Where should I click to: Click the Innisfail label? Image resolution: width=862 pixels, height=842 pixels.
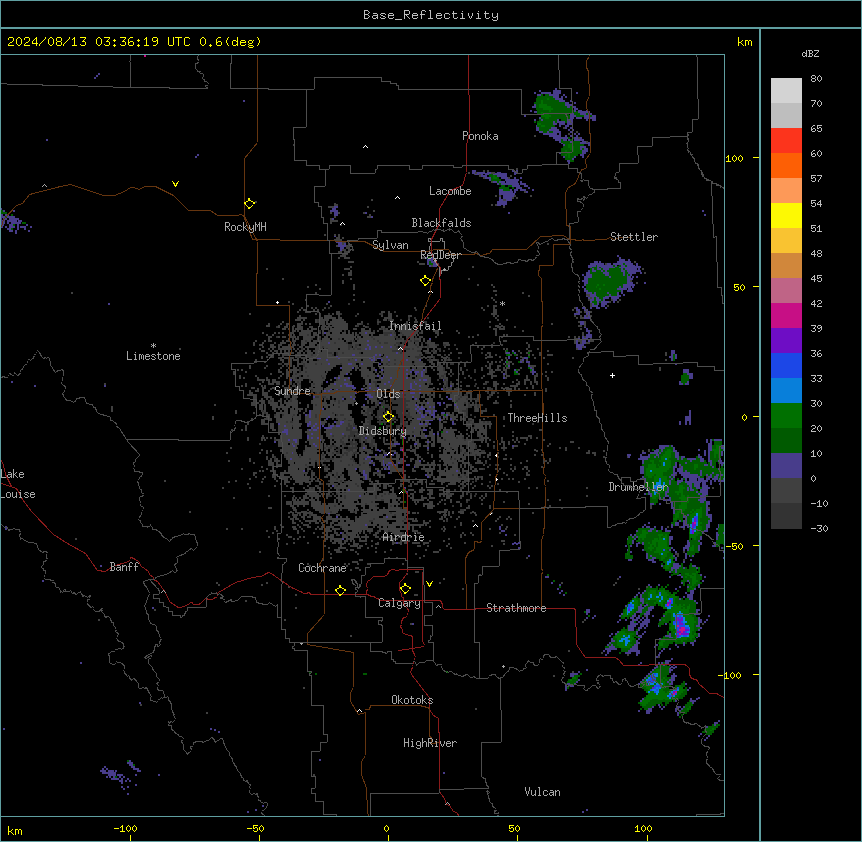point(415,326)
